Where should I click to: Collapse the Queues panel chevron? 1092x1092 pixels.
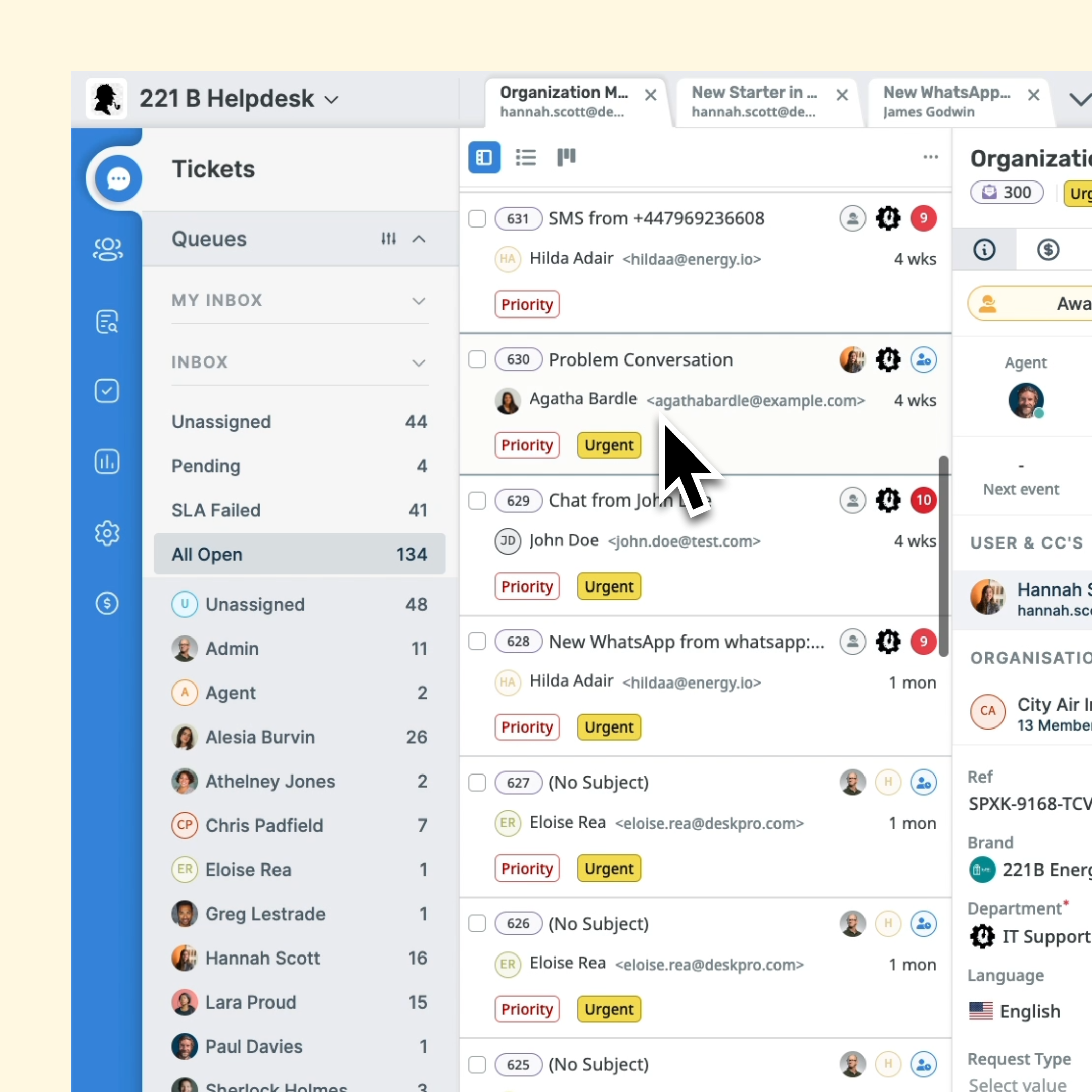419,239
